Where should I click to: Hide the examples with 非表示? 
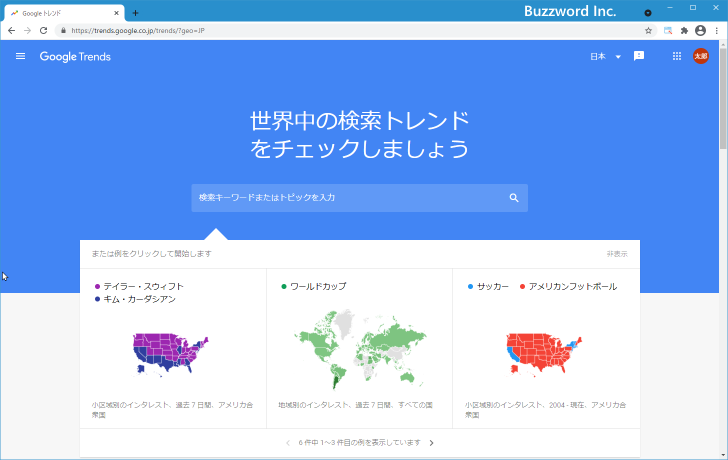tap(617, 254)
